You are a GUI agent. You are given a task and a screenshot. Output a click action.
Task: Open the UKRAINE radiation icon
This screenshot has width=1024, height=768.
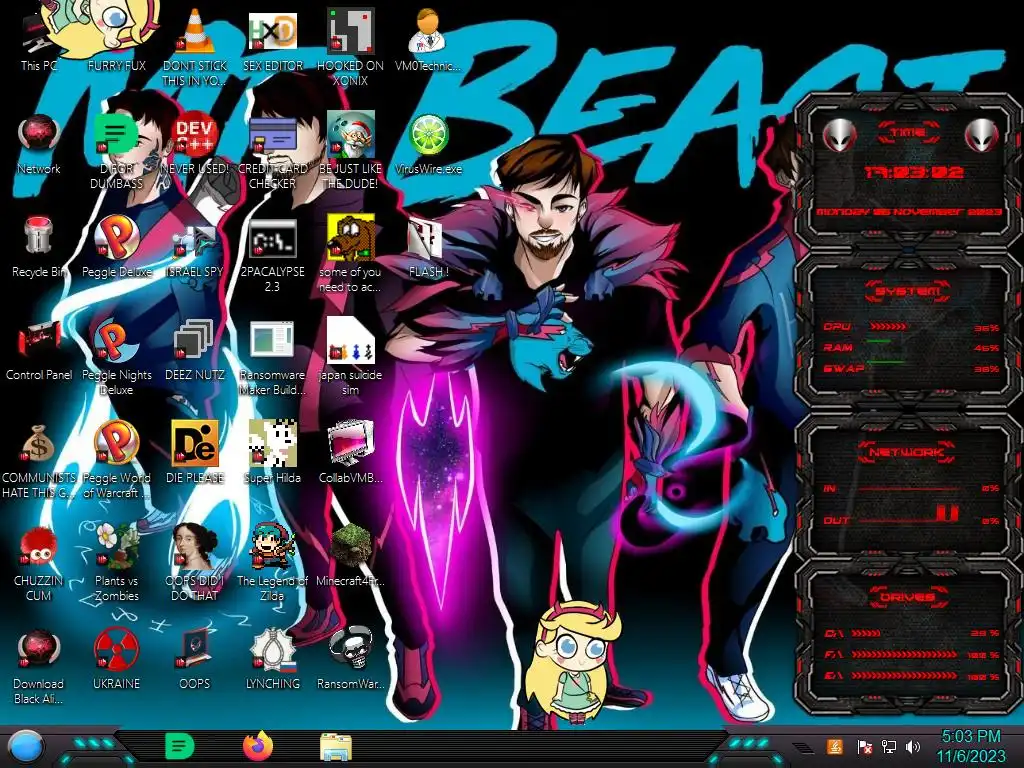click(116, 660)
